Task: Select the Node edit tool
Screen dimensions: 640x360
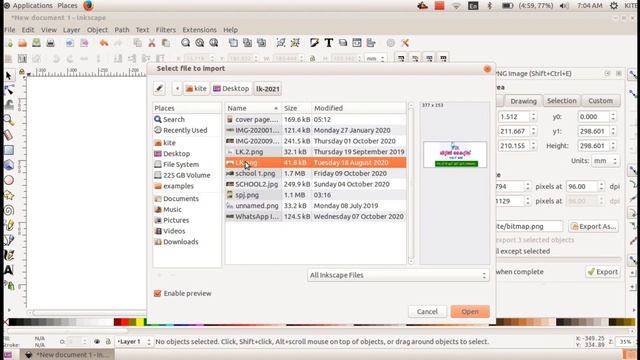Action: pos(9,90)
